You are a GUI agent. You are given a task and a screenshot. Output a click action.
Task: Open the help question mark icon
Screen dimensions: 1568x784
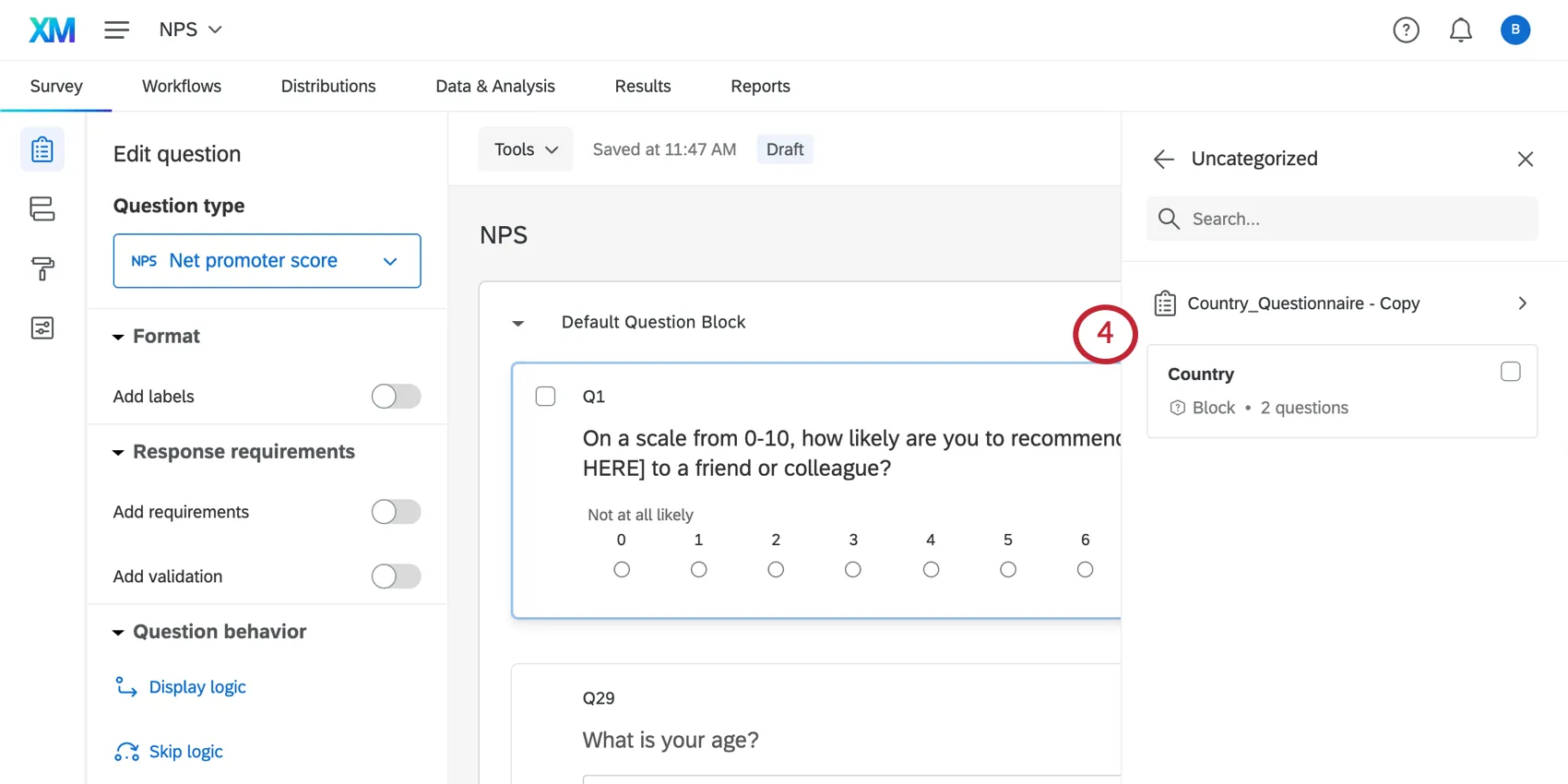coord(1406,30)
